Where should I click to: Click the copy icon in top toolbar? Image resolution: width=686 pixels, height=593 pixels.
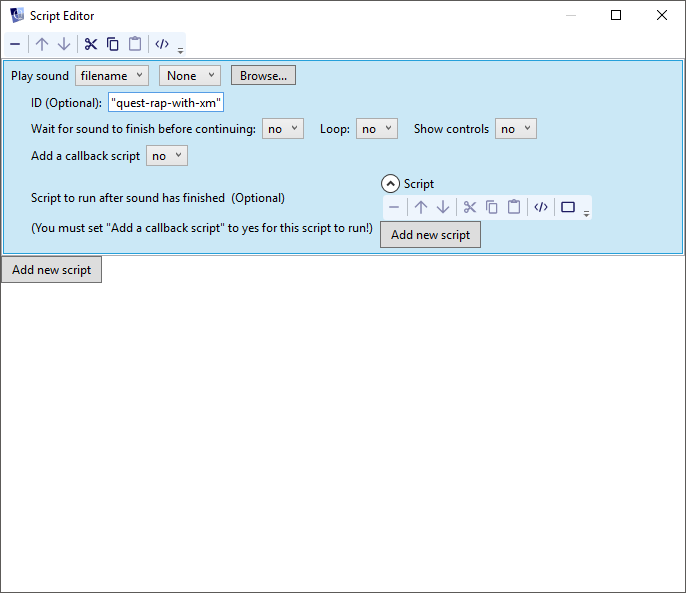[113, 44]
